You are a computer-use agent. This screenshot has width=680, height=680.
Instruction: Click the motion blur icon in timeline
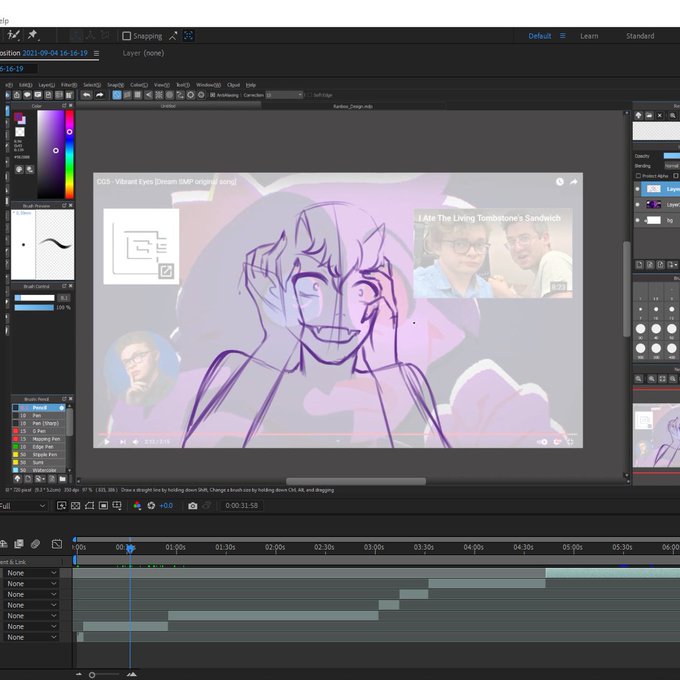point(36,544)
